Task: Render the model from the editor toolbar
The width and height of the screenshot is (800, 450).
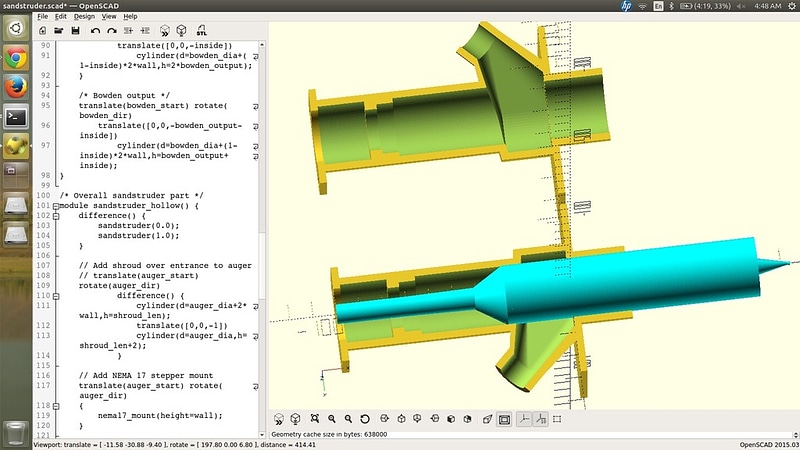Action: click(x=181, y=31)
